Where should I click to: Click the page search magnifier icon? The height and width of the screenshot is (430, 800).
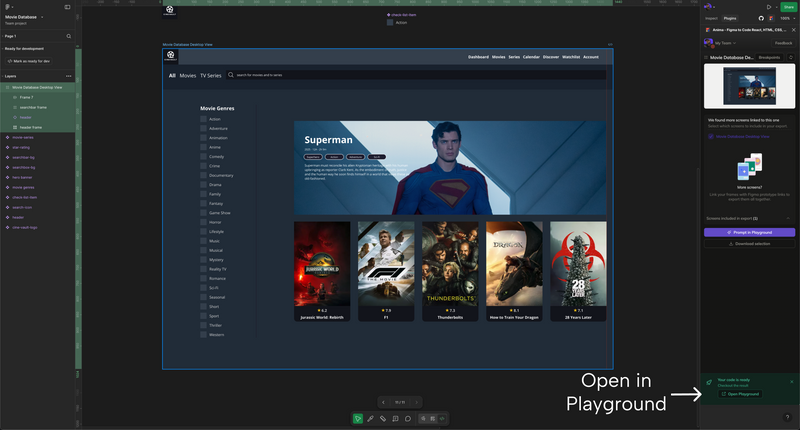pyautogui.click(x=69, y=36)
